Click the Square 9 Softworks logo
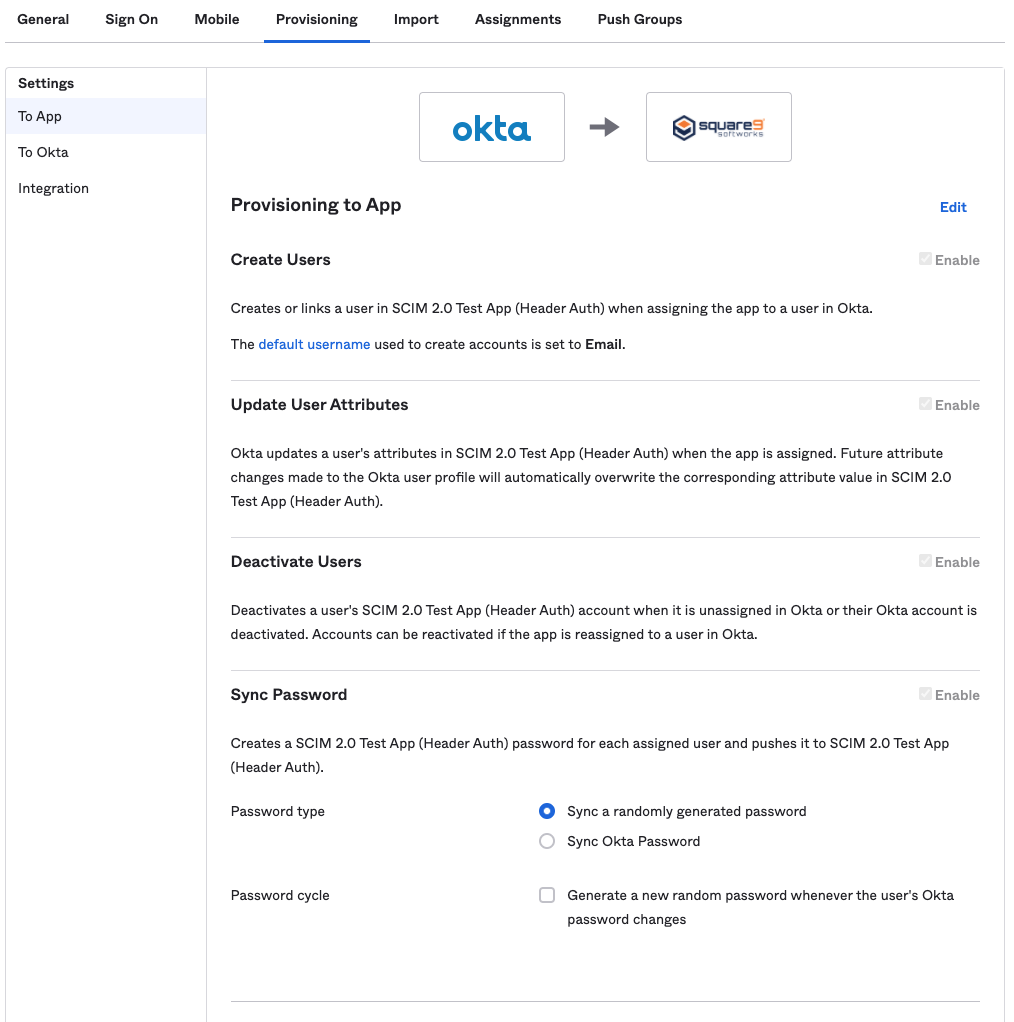1014x1022 pixels. pos(719,127)
